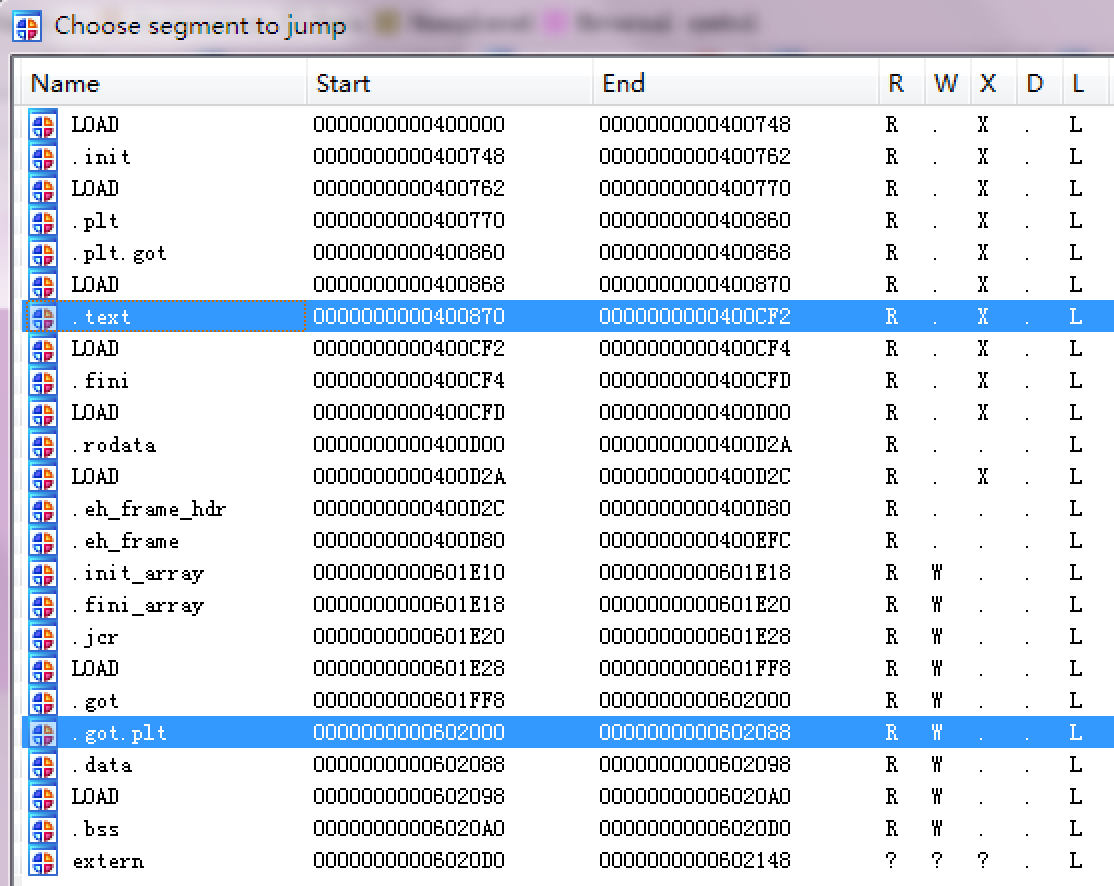
Task: Click the segment icon of the .got.plt row
Action: point(43,733)
